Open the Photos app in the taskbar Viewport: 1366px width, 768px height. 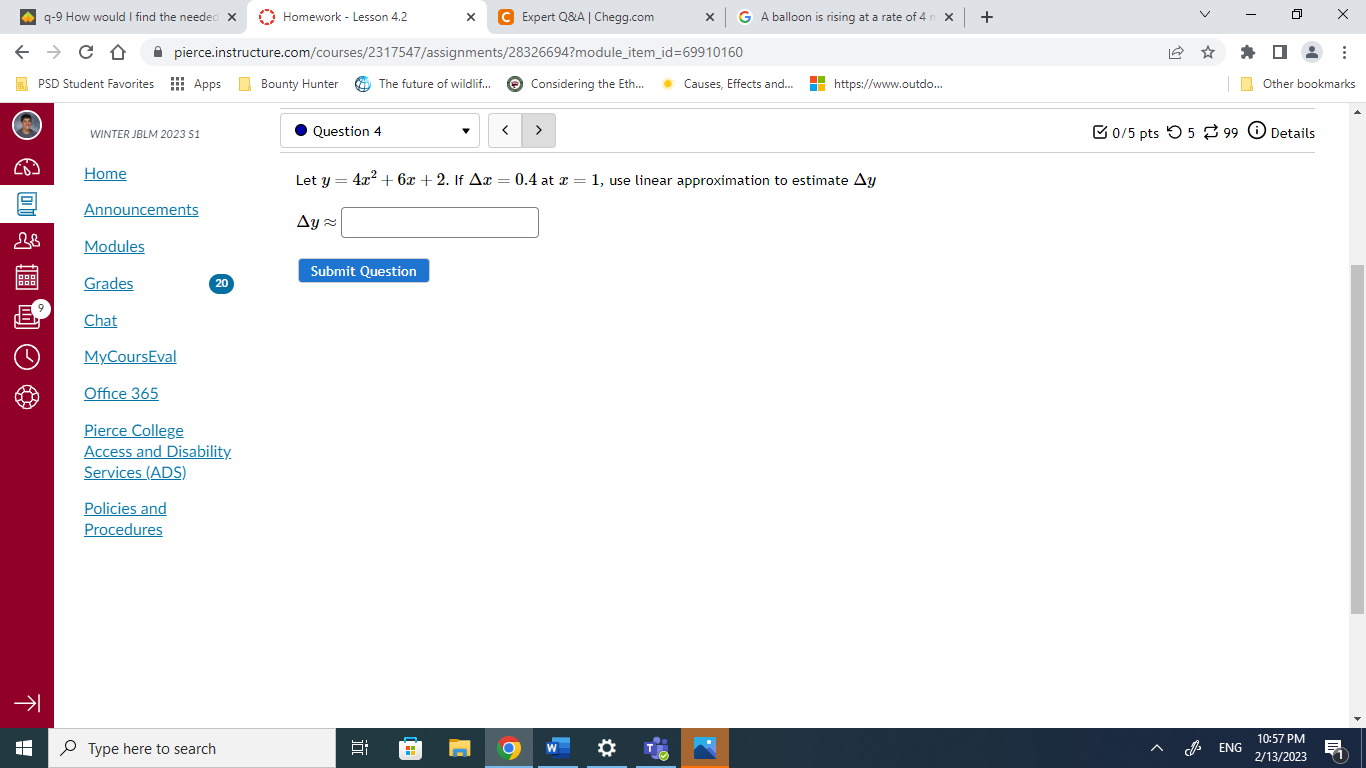[705, 748]
